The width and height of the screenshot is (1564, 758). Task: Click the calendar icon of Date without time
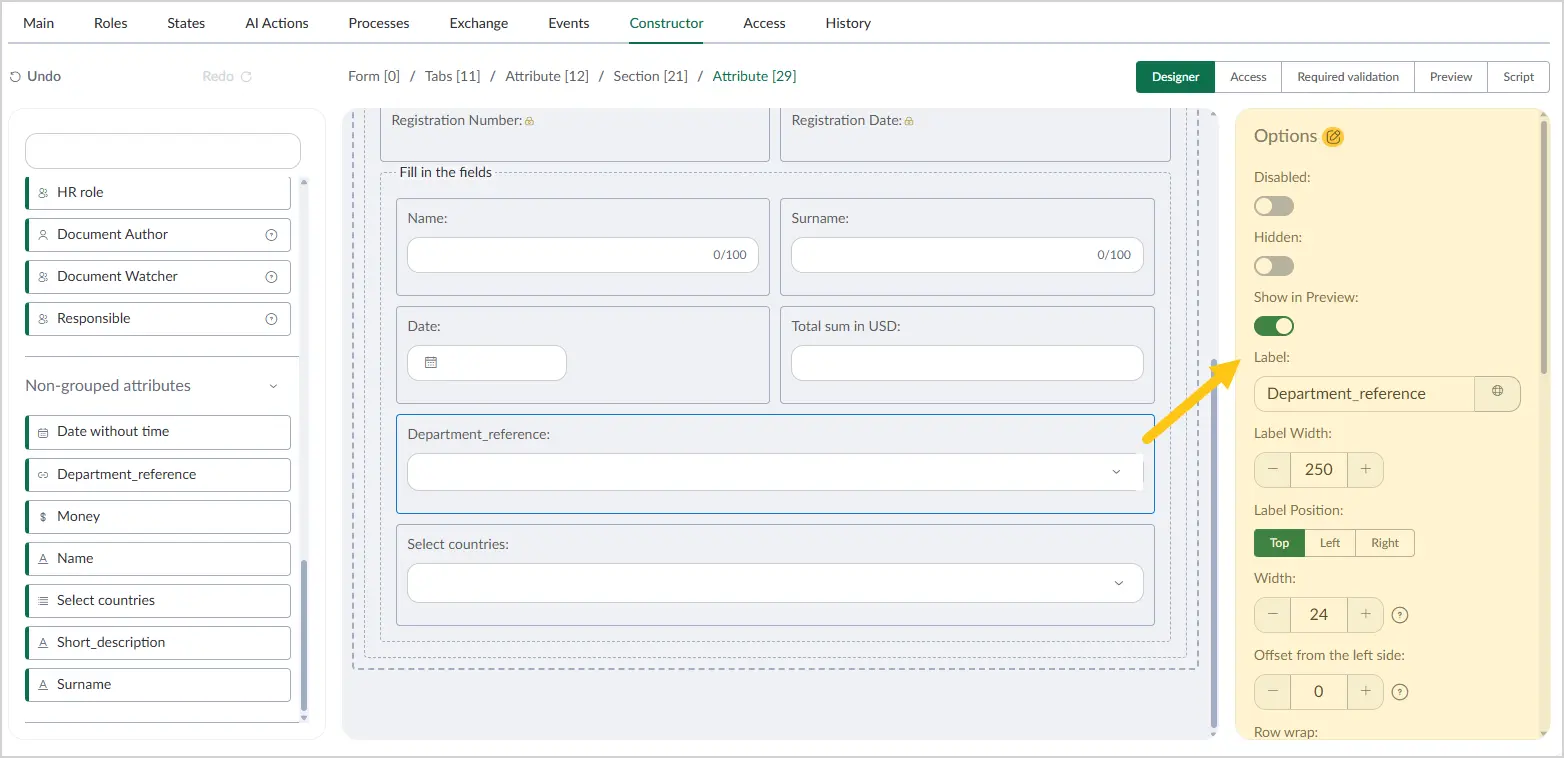pos(43,432)
